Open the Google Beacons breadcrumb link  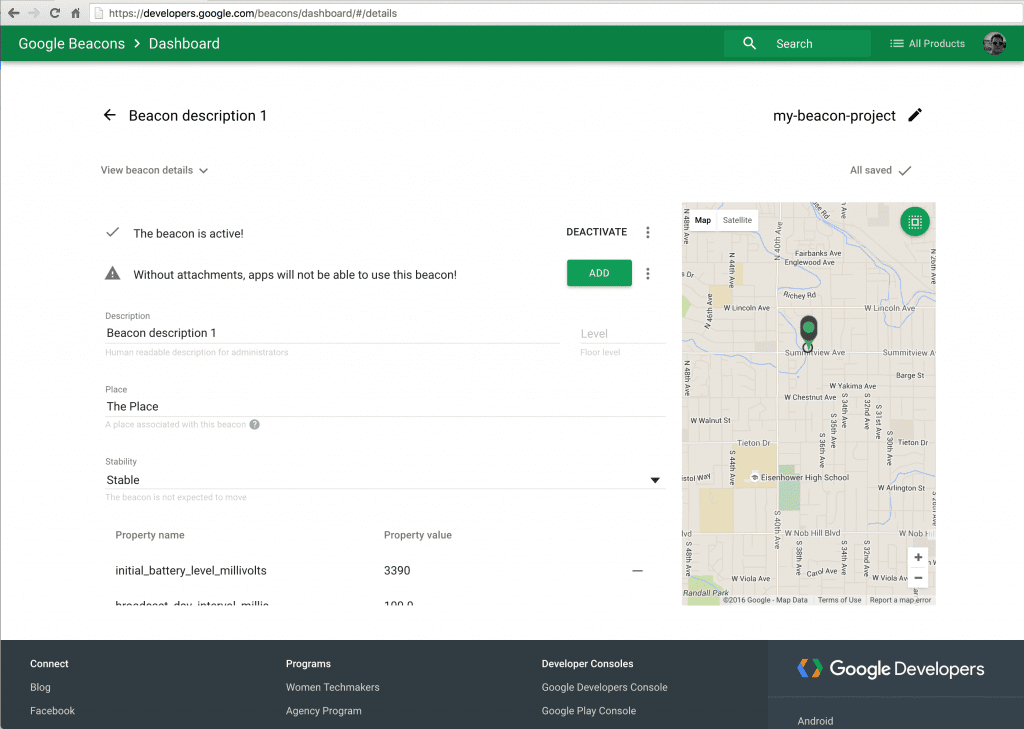[x=71, y=44]
